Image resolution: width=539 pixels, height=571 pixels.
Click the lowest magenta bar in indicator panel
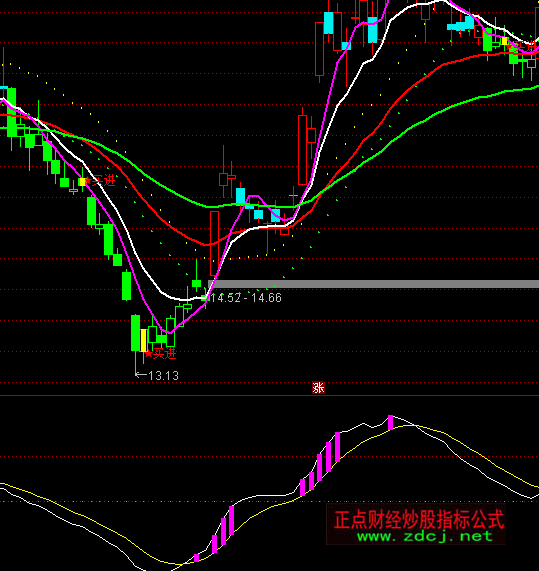click(x=197, y=558)
